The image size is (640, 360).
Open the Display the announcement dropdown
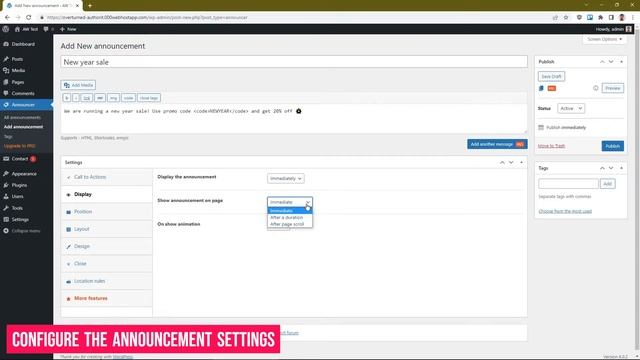pyautogui.click(x=286, y=178)
